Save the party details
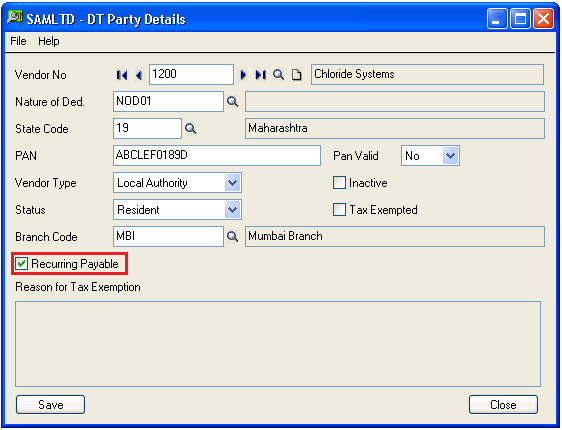The width and height of the screenshot is (562, 430). [51, 405]
